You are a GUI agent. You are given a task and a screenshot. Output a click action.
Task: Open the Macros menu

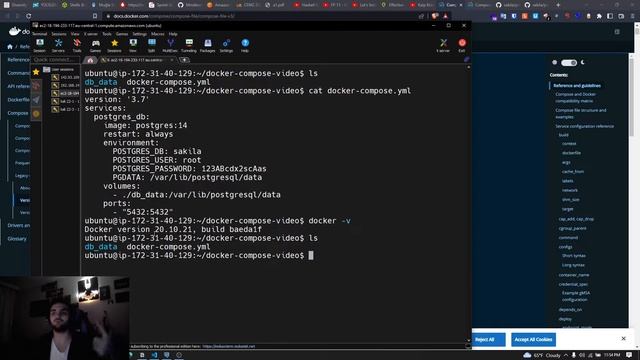point(158,34)
